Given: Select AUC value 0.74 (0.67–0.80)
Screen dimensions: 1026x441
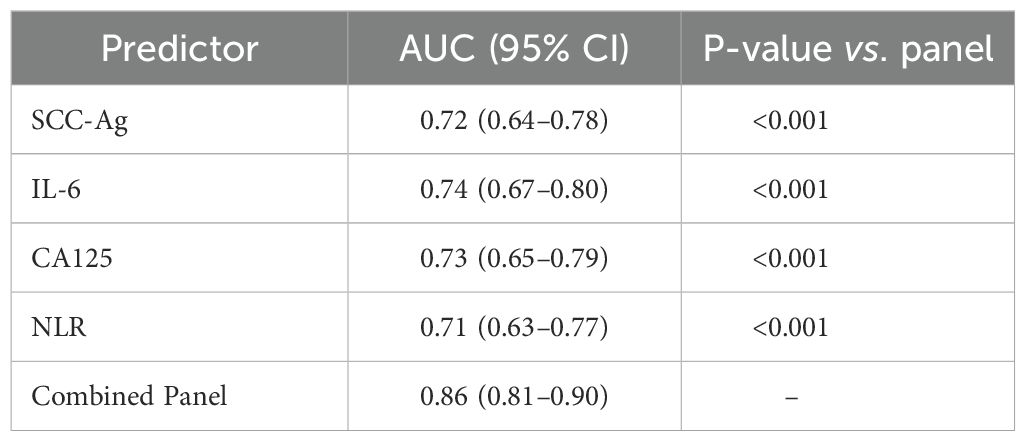Looking at the screenshot, I should pos(515,190).
